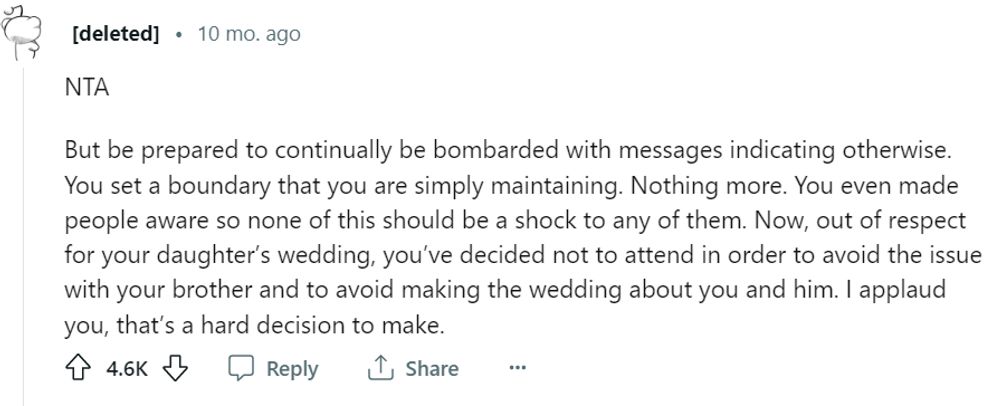Click the dot separator after [deleted]
The height and width of the screenshot is (406, 992).
178,35
